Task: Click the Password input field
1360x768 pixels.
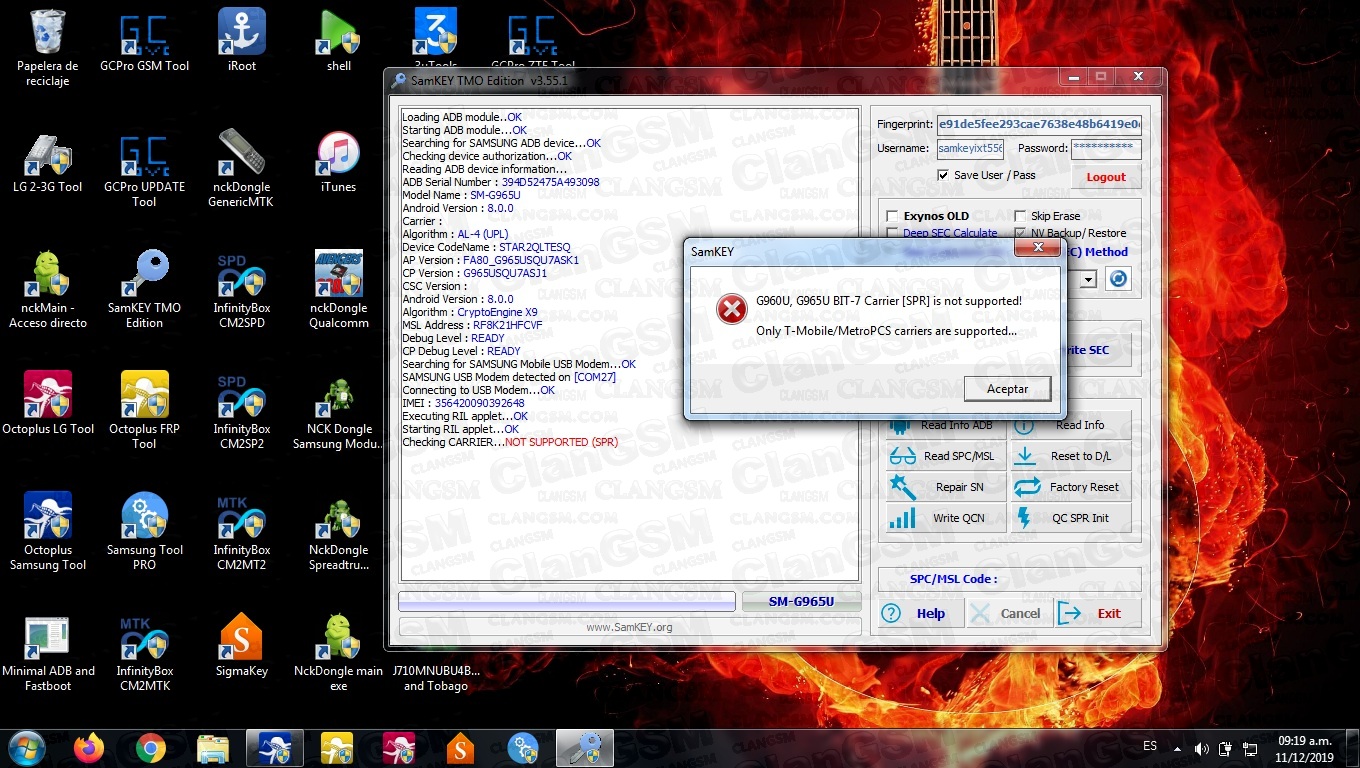Action: tap(1106, 148)
